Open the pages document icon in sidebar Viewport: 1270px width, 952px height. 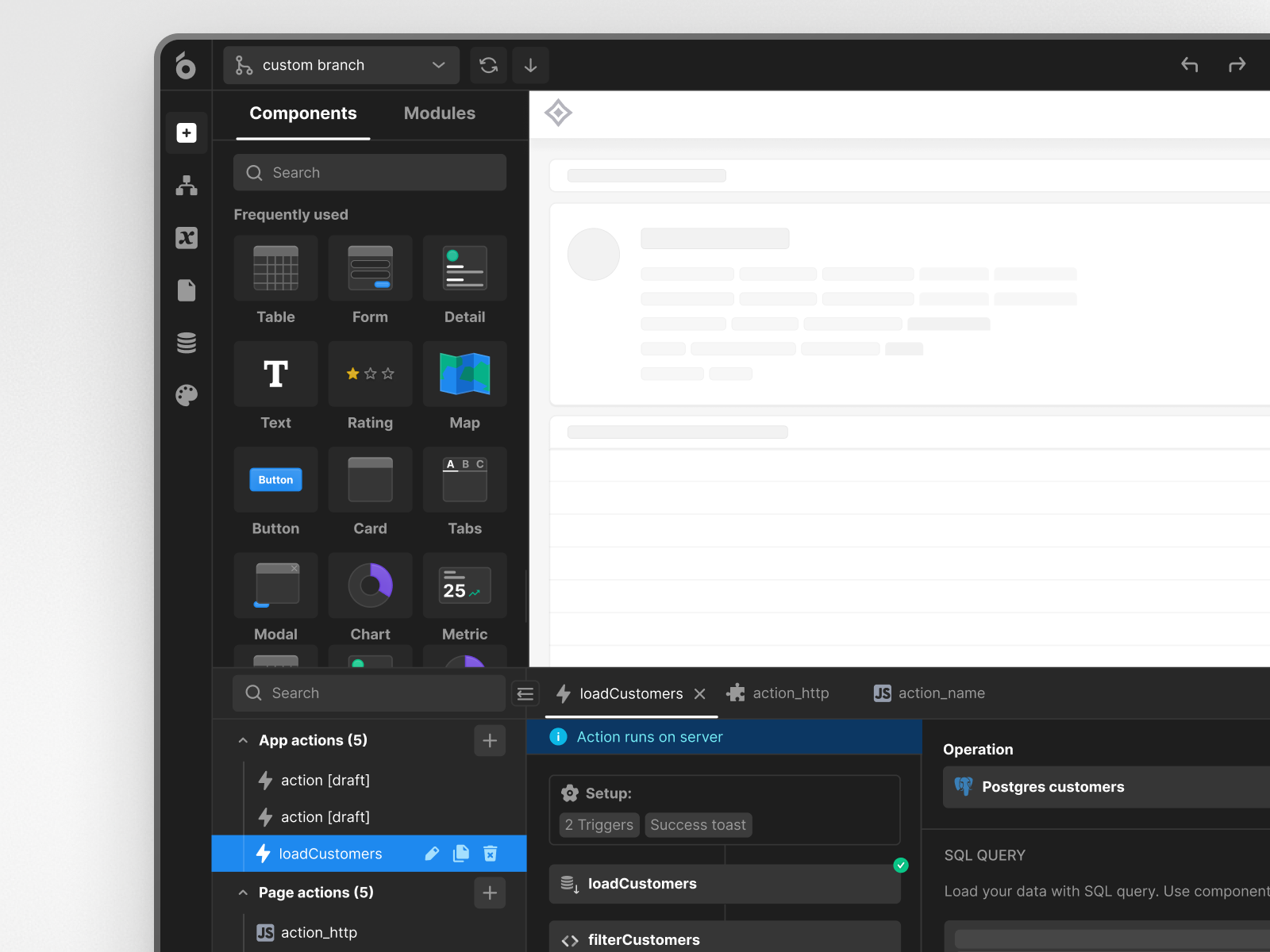pos(187,290)
